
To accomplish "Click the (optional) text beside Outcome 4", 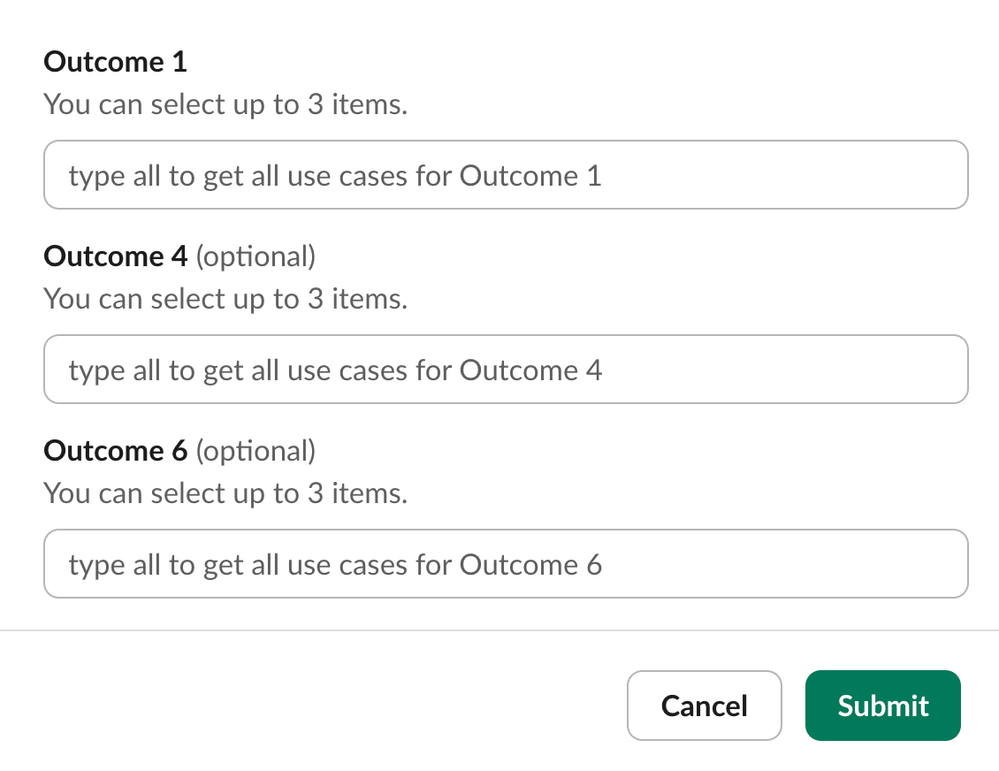I will [256, 257].
